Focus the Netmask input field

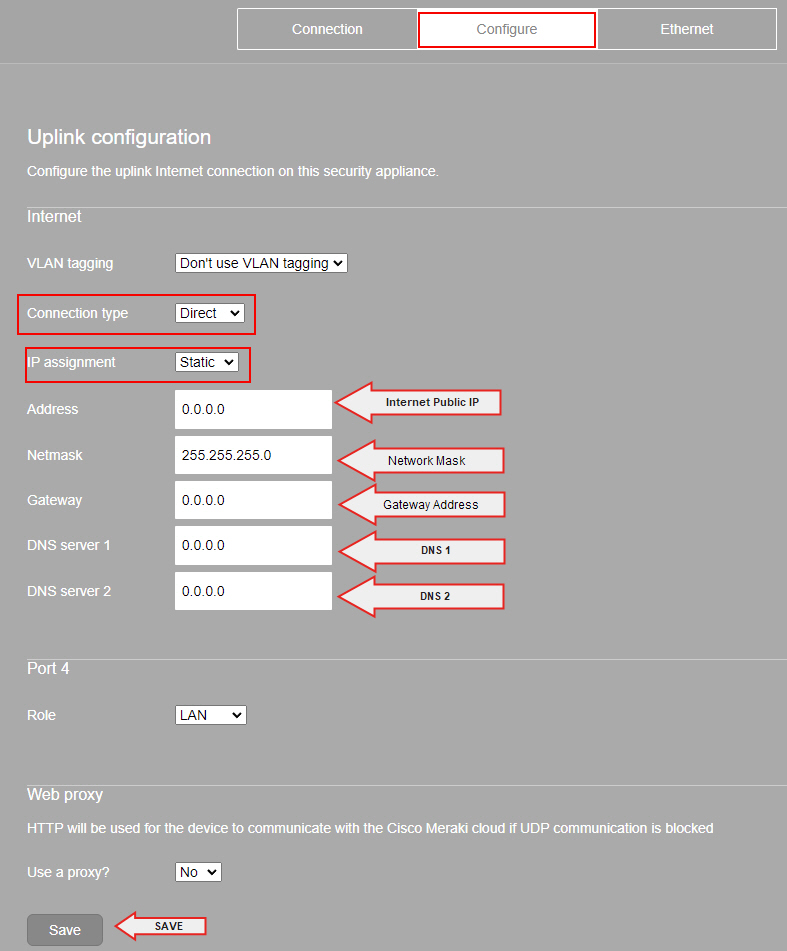pyautogui.click(x=253, y=455)
